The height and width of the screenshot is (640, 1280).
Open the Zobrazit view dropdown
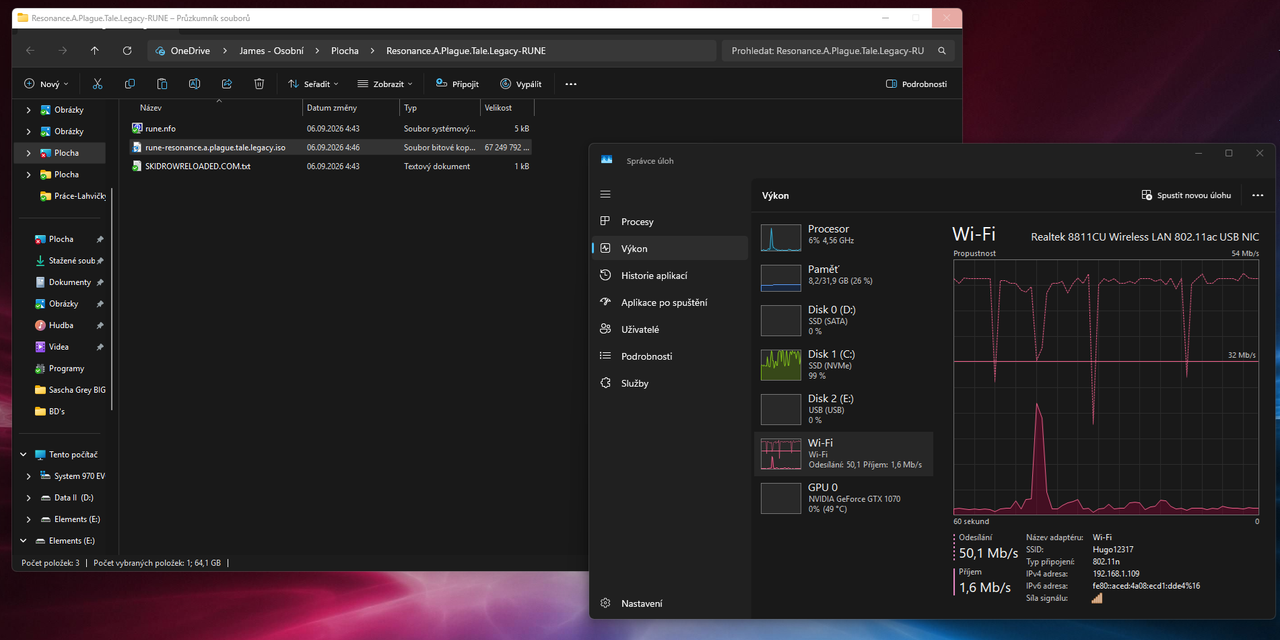(x=385, y=84)
